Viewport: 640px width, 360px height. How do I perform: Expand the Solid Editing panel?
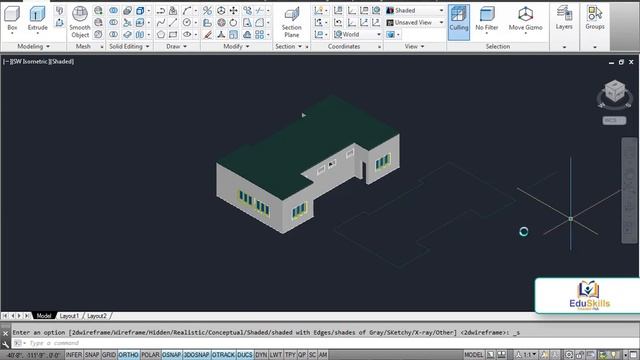pyautogui.click(x=129, y=47)
